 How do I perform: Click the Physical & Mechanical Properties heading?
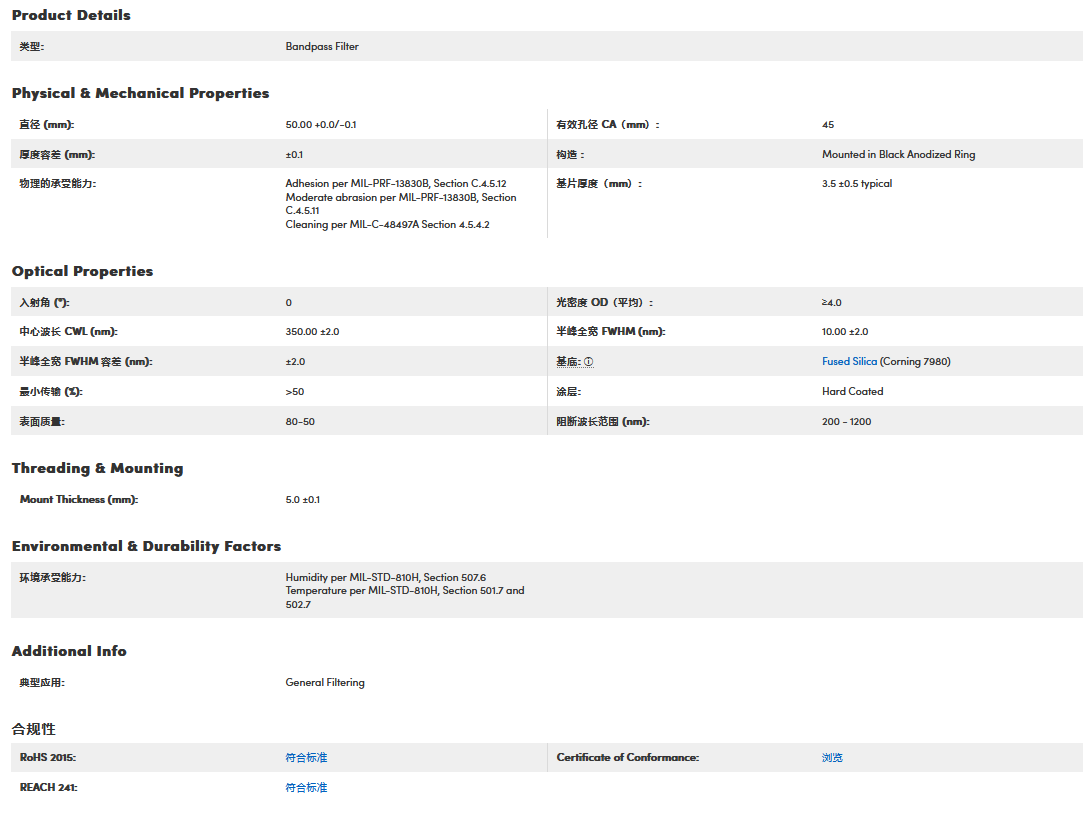140,93
